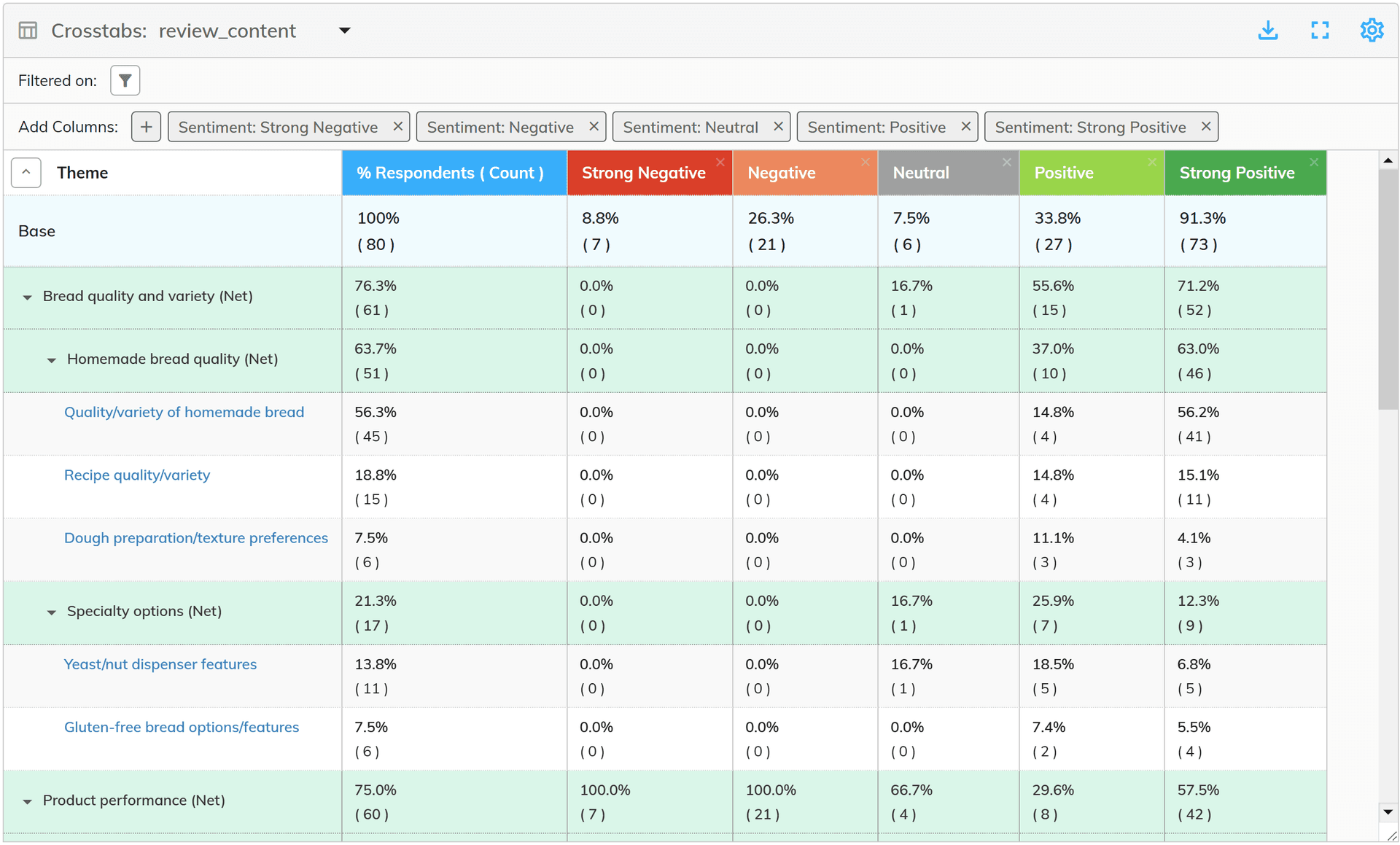Click the 91.3% Base Strong Positive cell

(x=1245, y=231)
